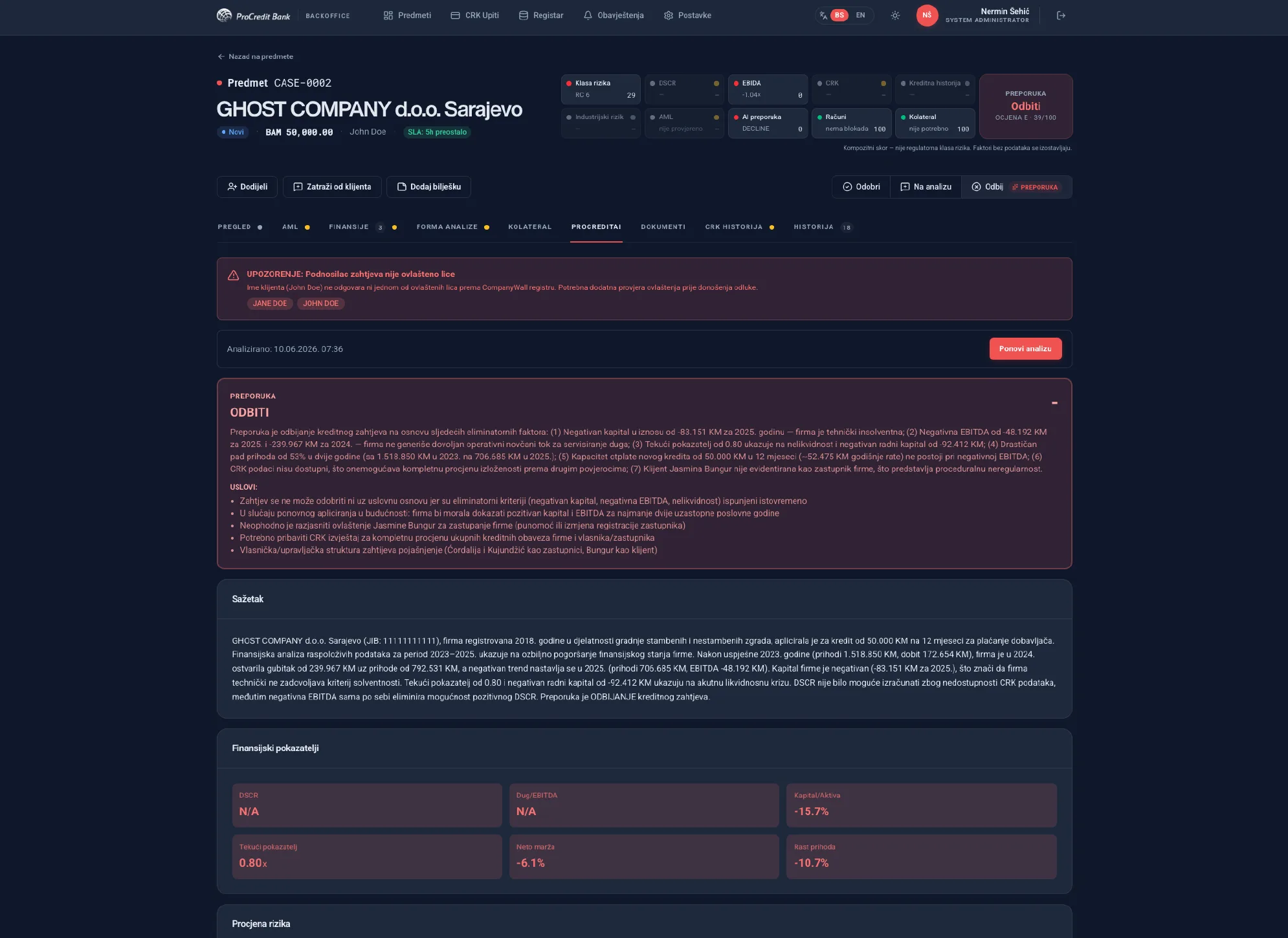Click the JOHN DOE tag
The height and width of the screenshot is (938, 1288).
click(320, 303)
